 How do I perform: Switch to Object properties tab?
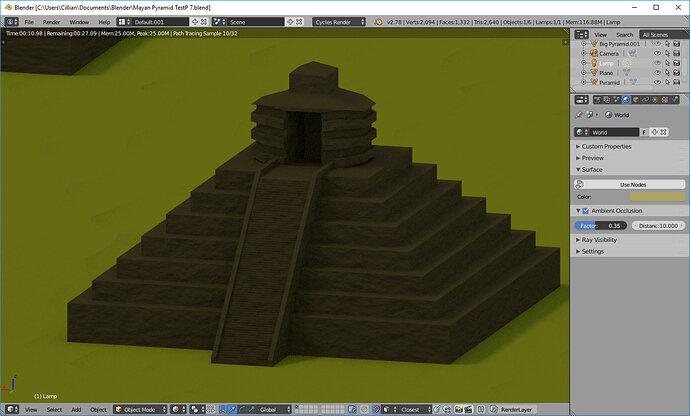(x=636, y=100)
